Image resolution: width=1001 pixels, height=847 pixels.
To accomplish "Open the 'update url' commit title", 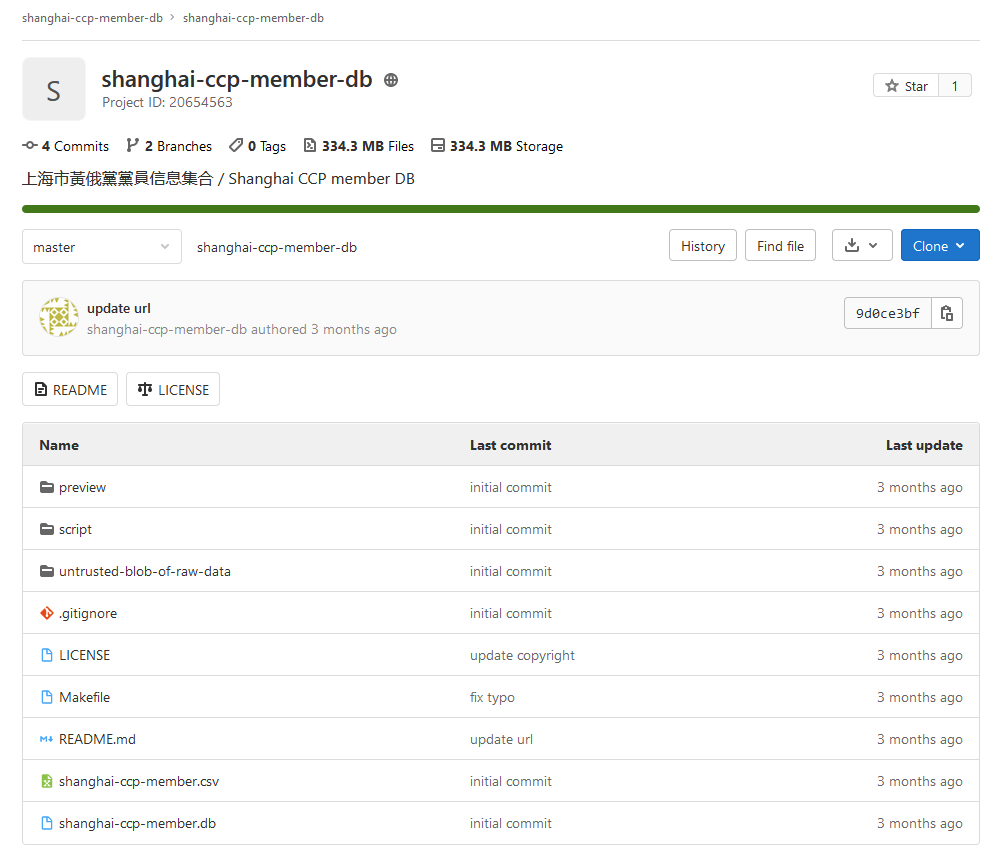I will pos(119,308).
